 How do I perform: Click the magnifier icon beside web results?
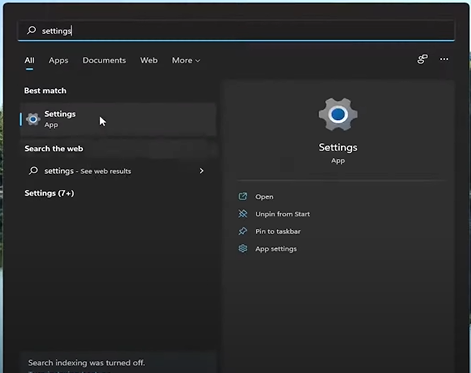(33, 171)
